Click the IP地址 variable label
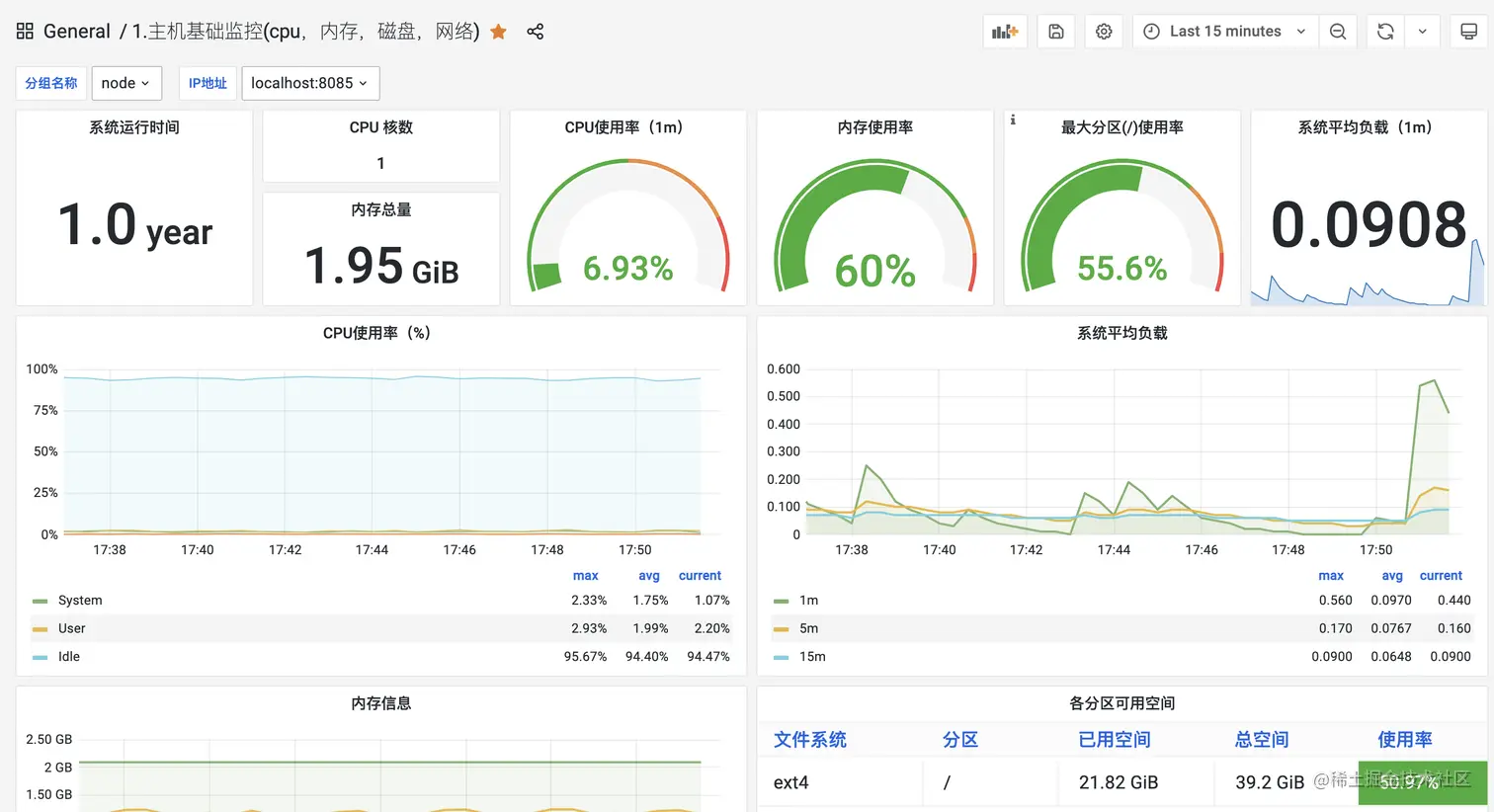Image resolution: width=1494 pixels, height=812 pixels. tap(207, 83)
